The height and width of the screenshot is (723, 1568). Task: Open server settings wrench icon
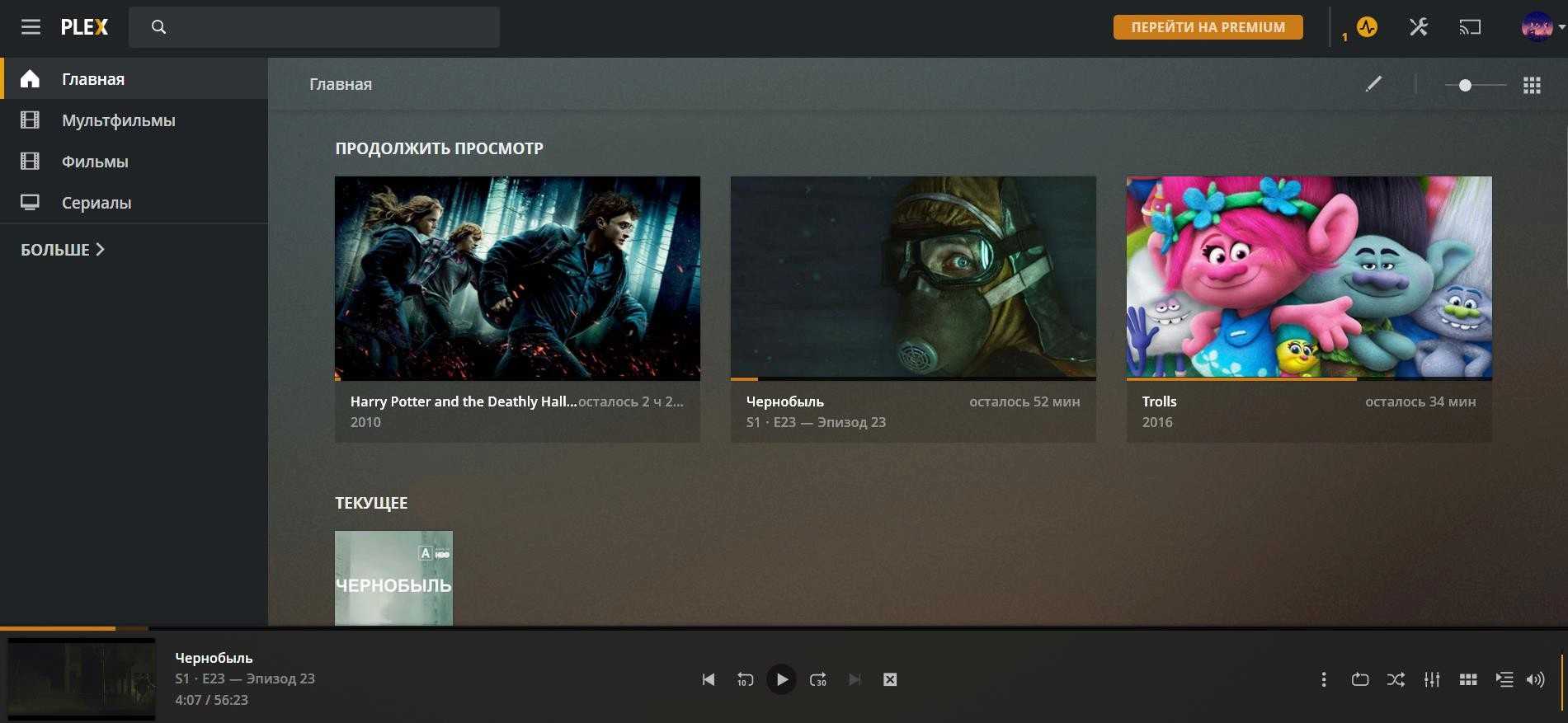click(x=1418, y=27)
